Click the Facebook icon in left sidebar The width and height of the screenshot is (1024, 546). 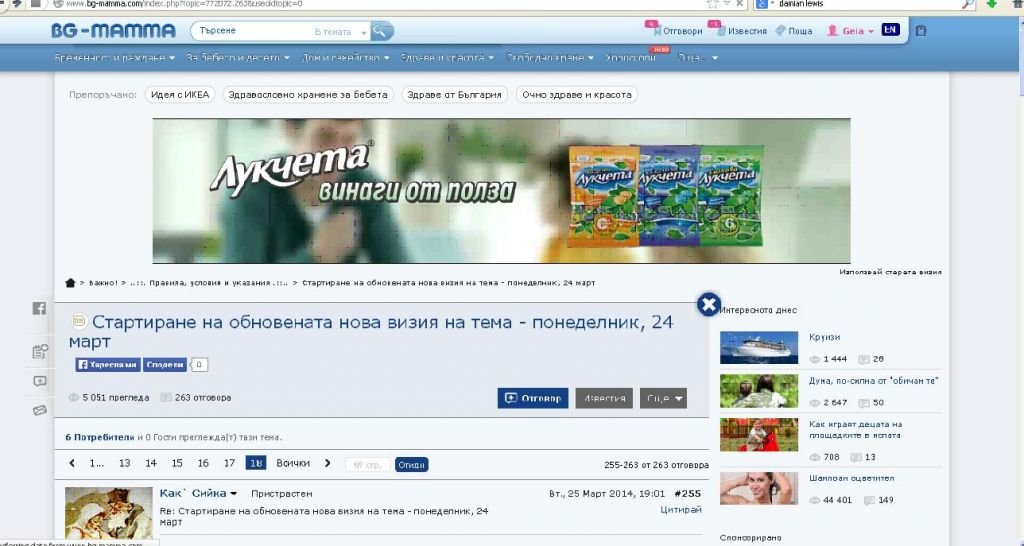40,309
